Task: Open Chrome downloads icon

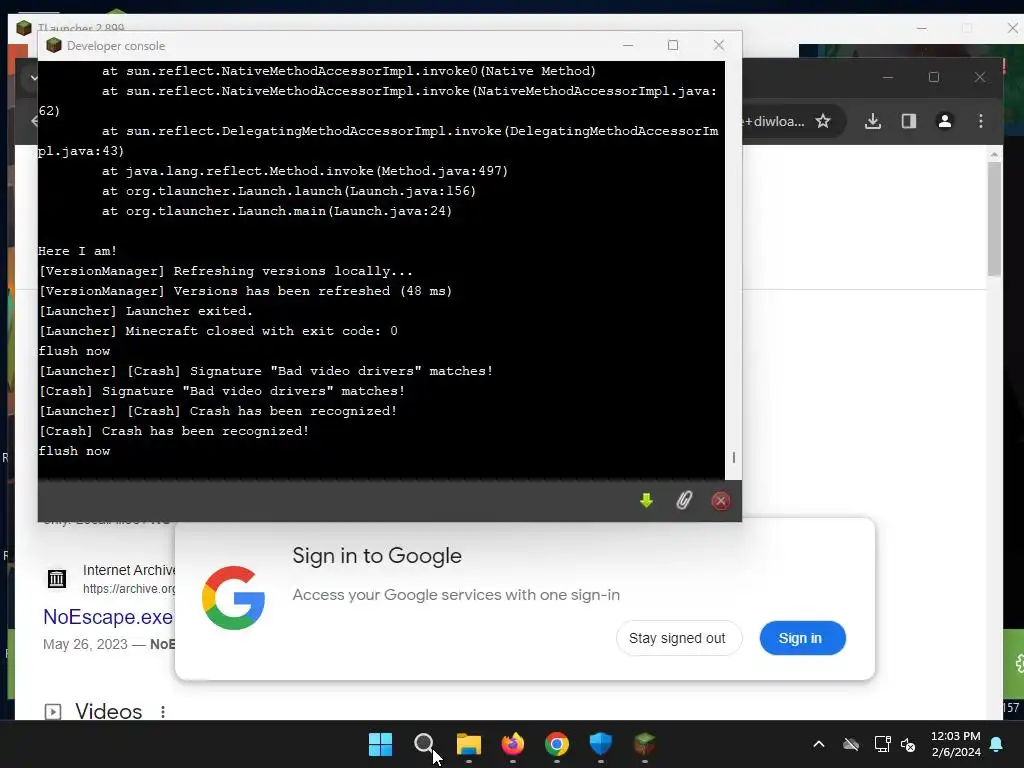Action: pyautogui.click(x=873, y=121)
